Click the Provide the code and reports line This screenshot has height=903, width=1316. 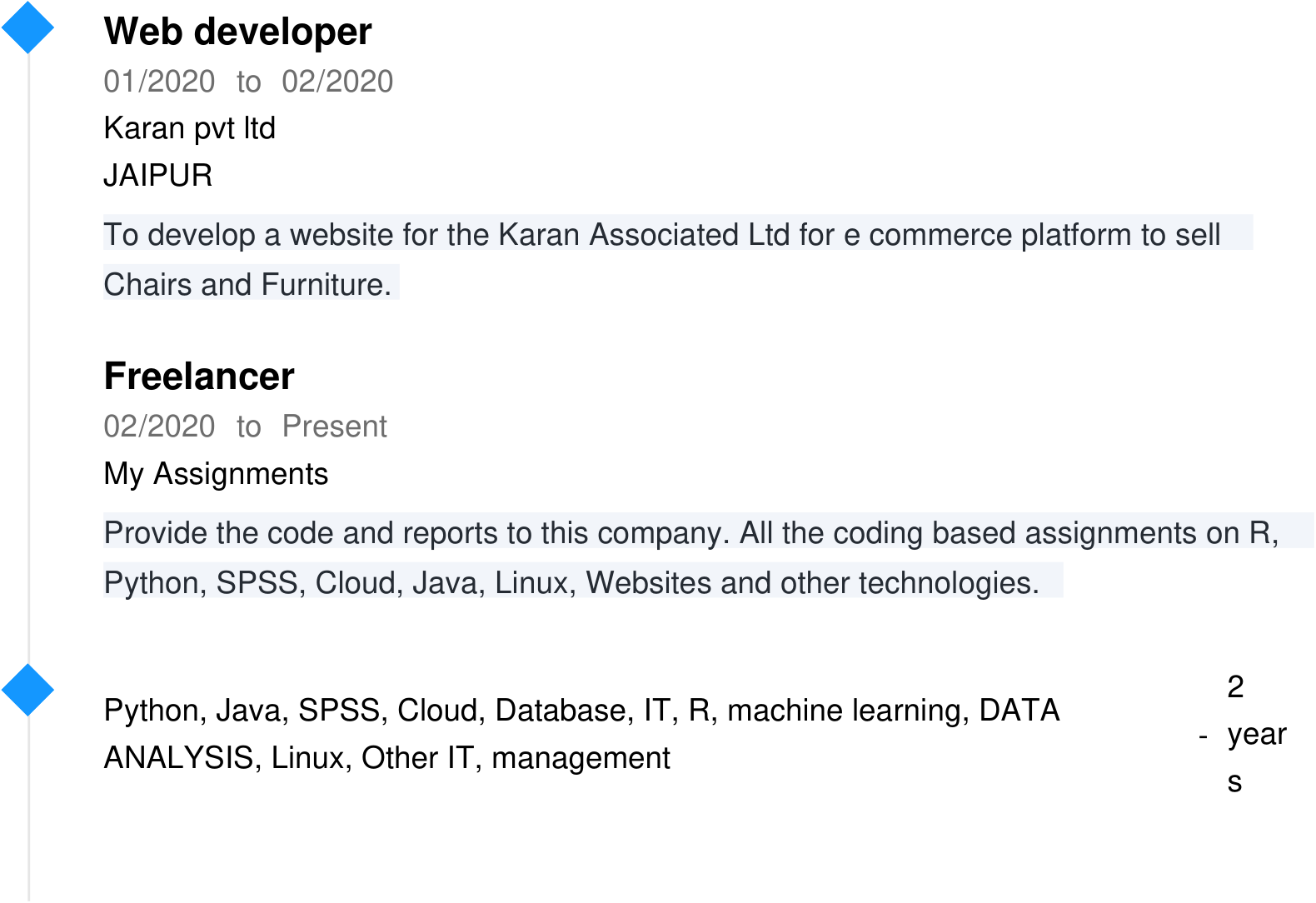(x=691, y=533)
